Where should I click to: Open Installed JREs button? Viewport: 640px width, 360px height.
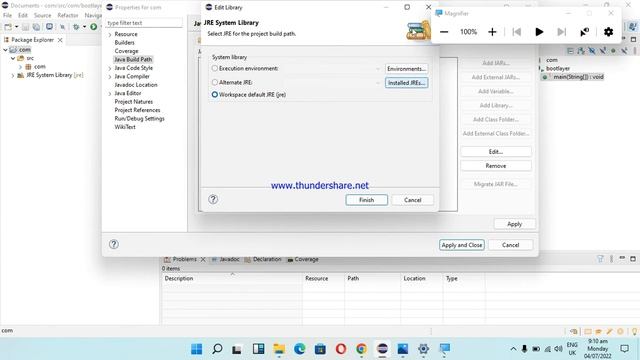(407, 82)
